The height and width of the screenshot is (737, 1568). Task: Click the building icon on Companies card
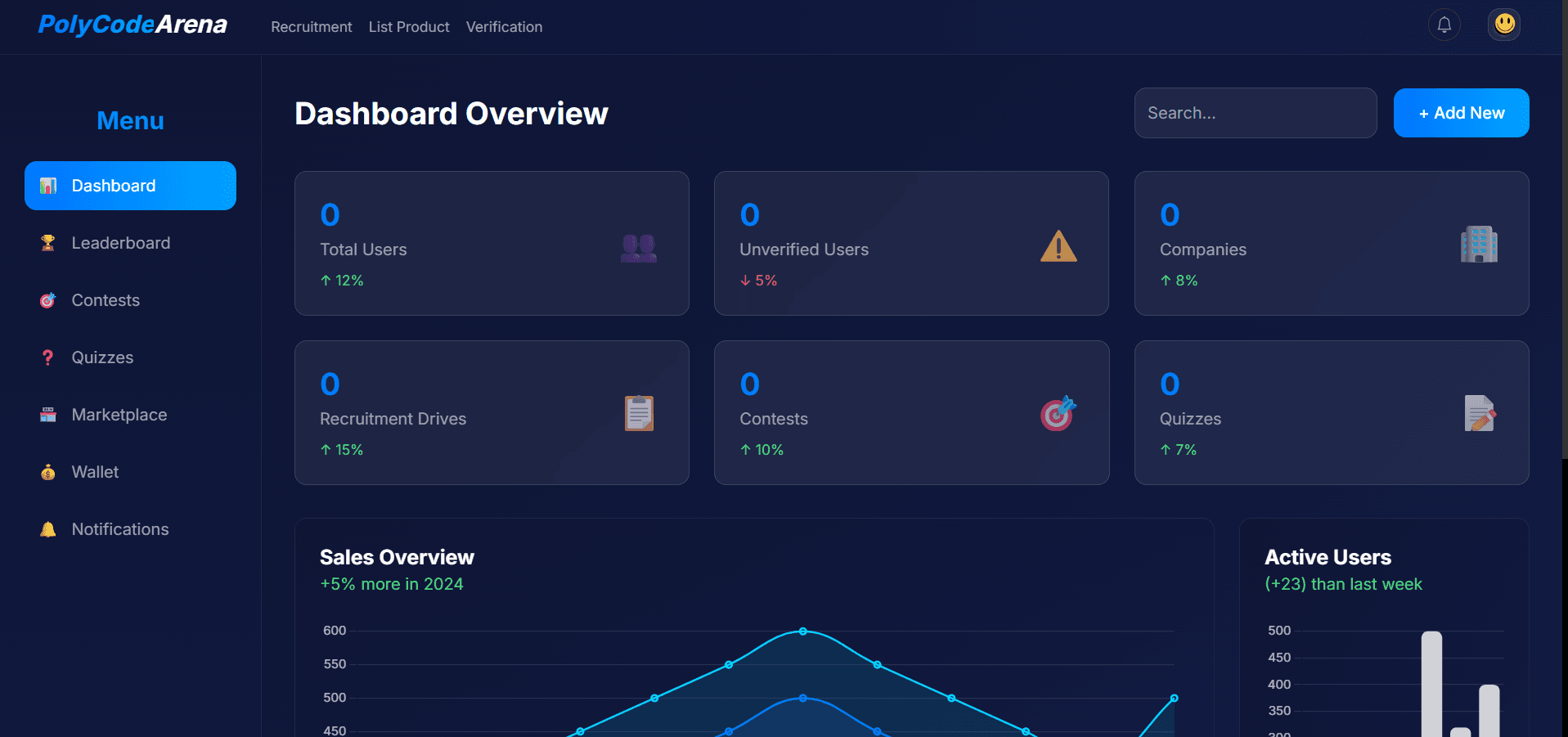coord(1478,245)
